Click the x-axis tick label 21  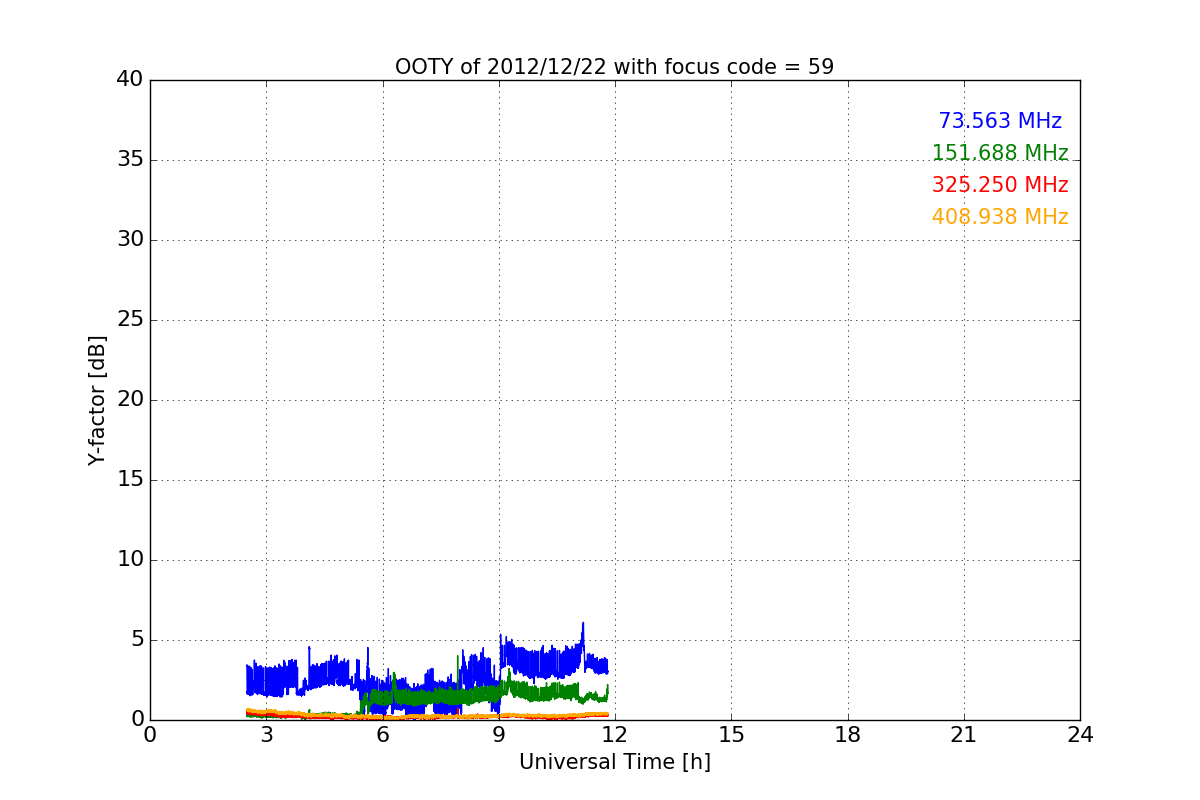(x=964, y=735)
